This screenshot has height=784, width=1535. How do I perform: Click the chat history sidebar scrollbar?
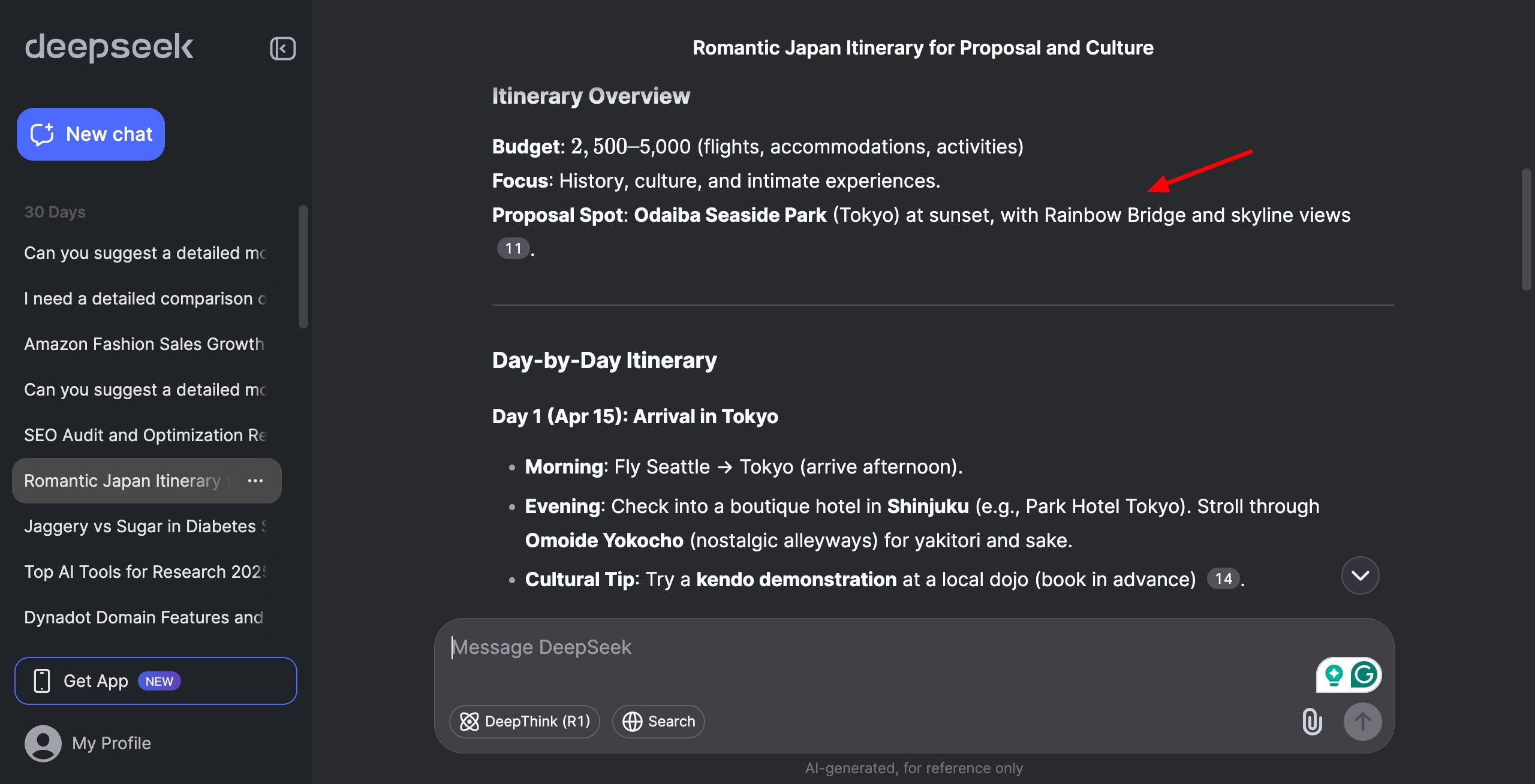pyautogui.click(x=303, y=267)
